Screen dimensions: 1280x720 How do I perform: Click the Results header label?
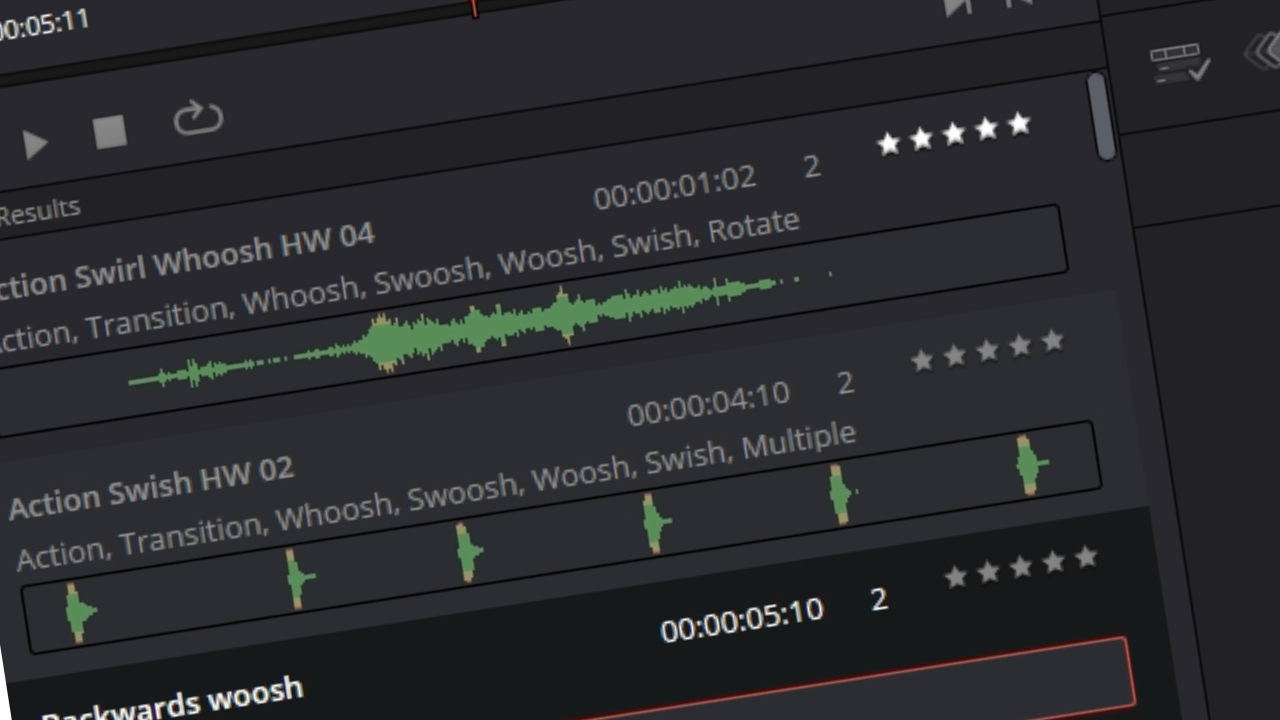(40, 212)
